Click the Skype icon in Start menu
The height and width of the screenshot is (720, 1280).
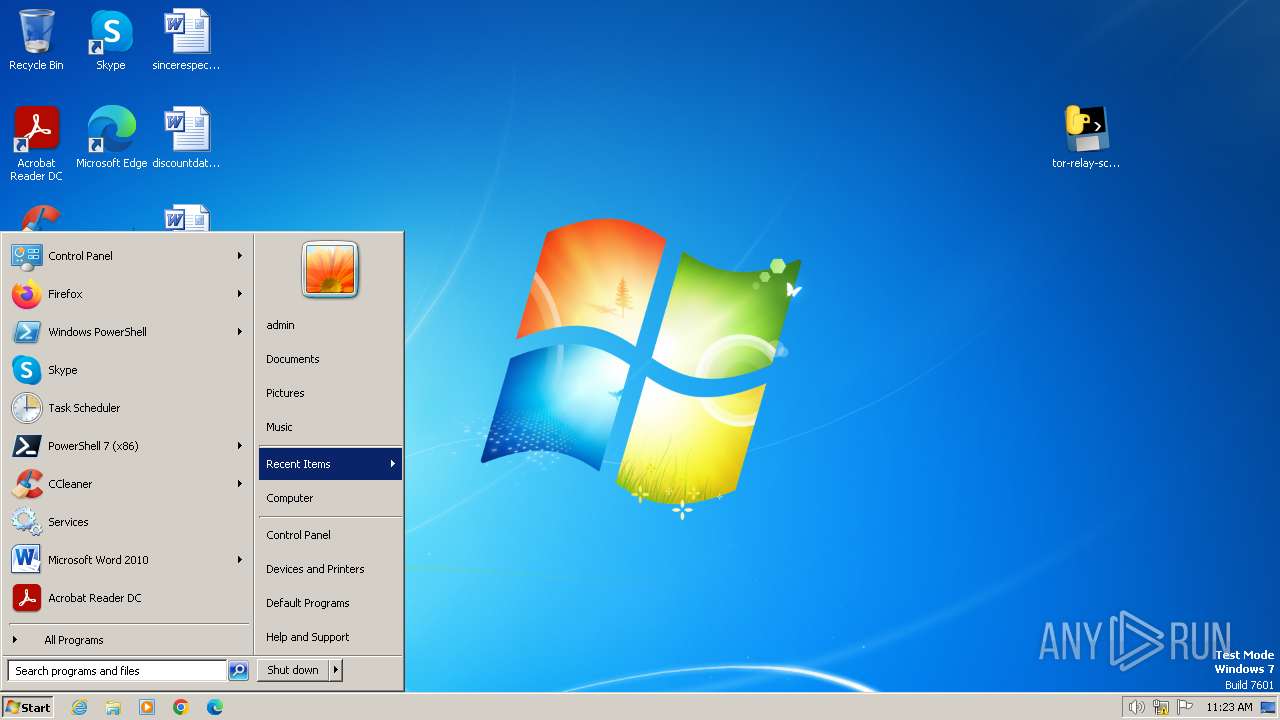26,370
